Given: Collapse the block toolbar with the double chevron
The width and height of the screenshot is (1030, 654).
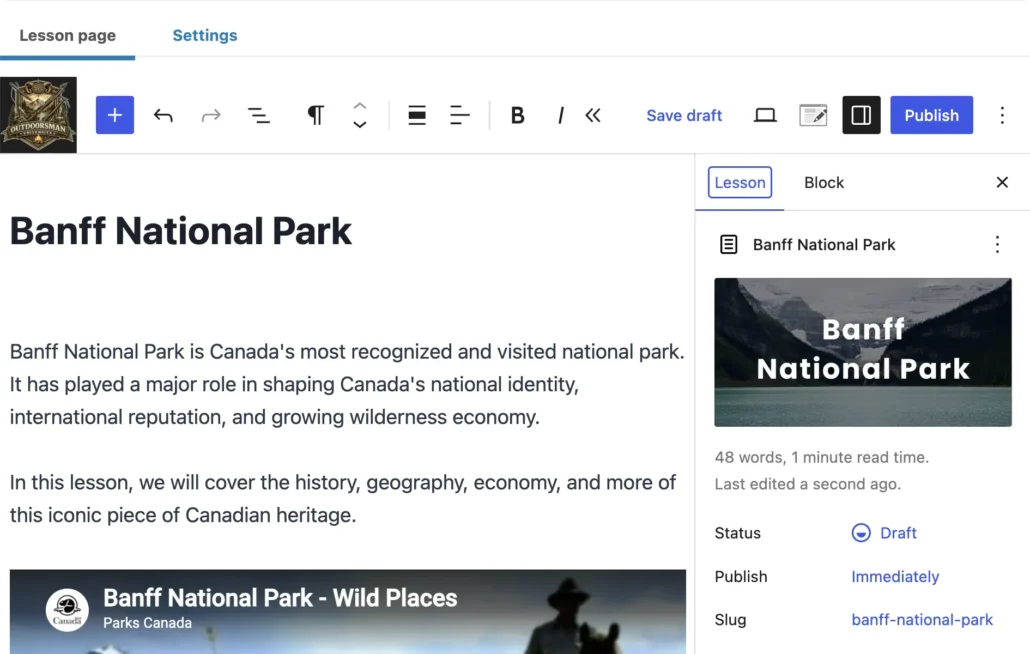Looking at the screenshot, I should point(593,116).
